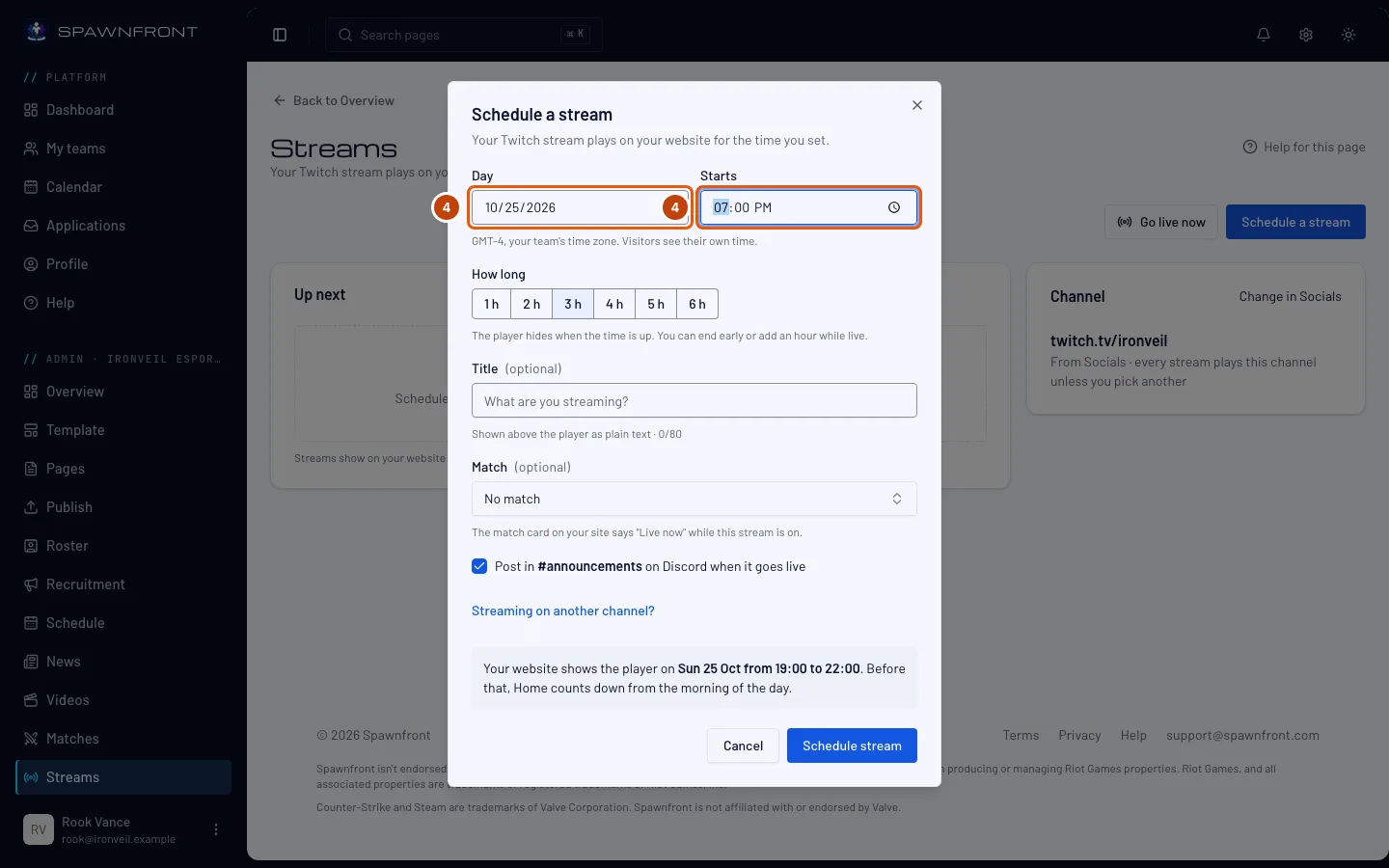
Task: Open the Day date picker field
Action: click(x=580, y=207)
